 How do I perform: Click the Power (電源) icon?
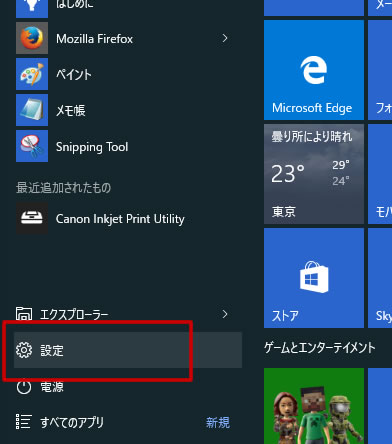pyautogui.click(x=24, y=387)
